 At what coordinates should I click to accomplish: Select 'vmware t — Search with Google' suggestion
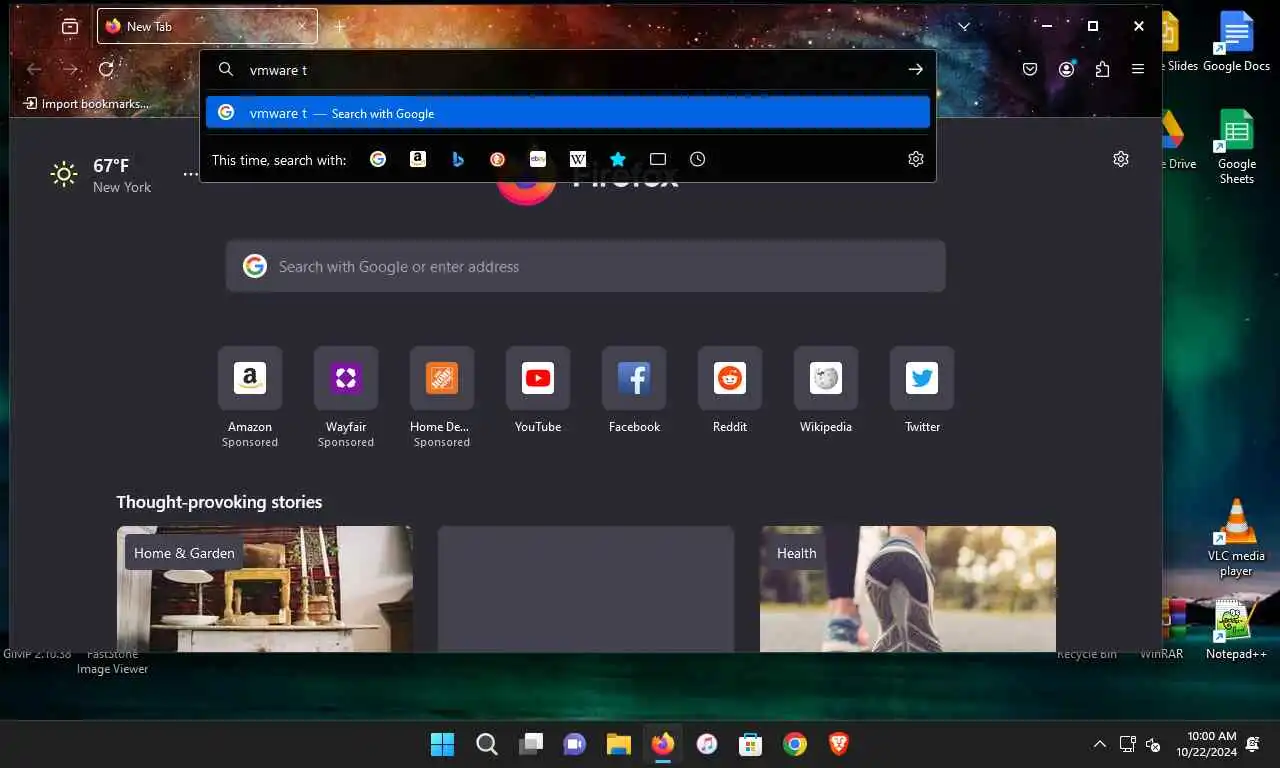click(568, 113)
